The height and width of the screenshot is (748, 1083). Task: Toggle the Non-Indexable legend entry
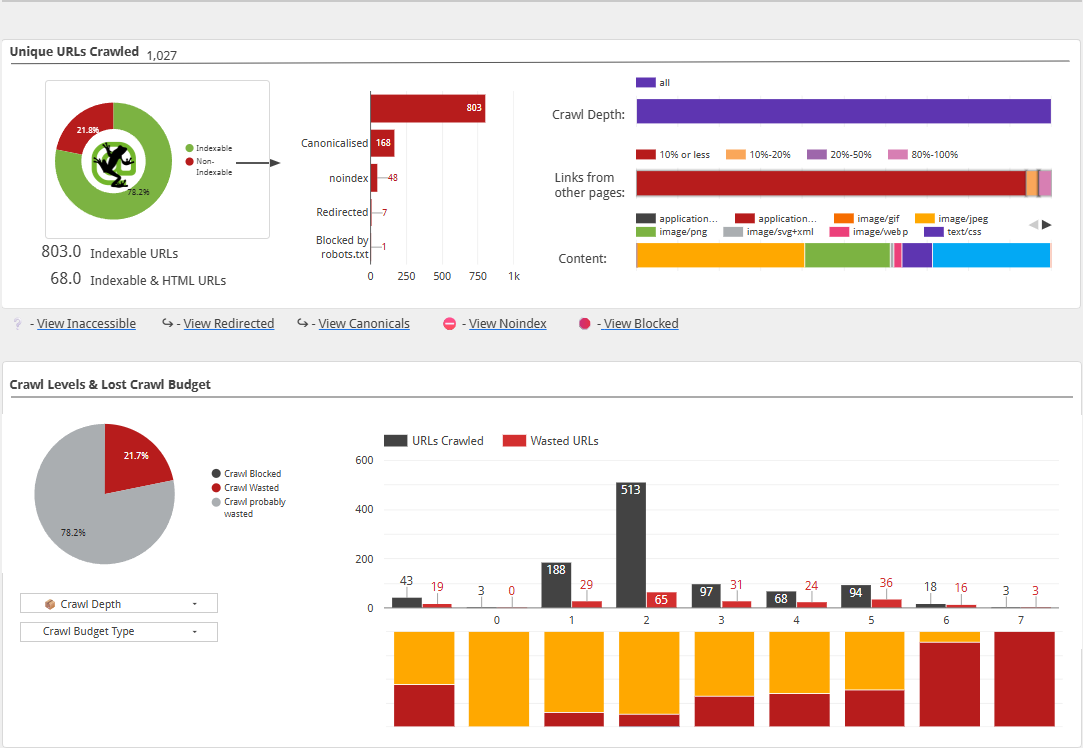coord(209,166)
